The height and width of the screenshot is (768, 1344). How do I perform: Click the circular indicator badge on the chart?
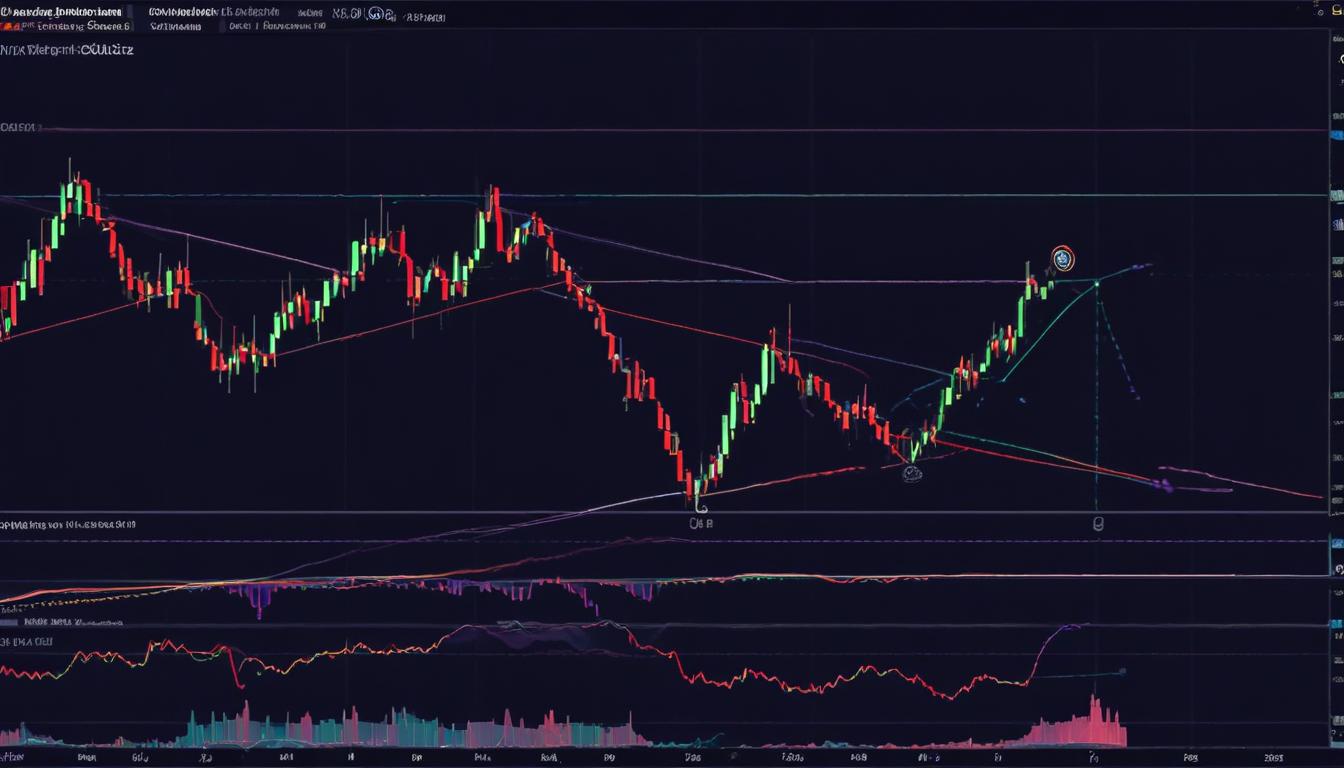pos(1061,260)
